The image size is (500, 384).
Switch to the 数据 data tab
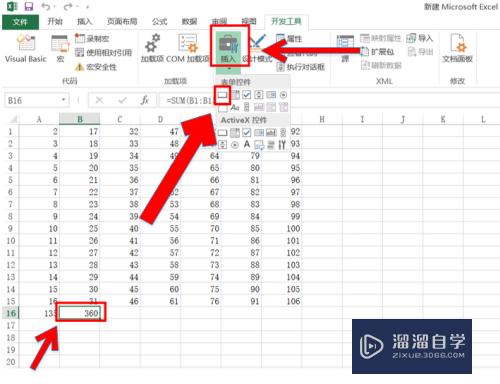point(189,22)
